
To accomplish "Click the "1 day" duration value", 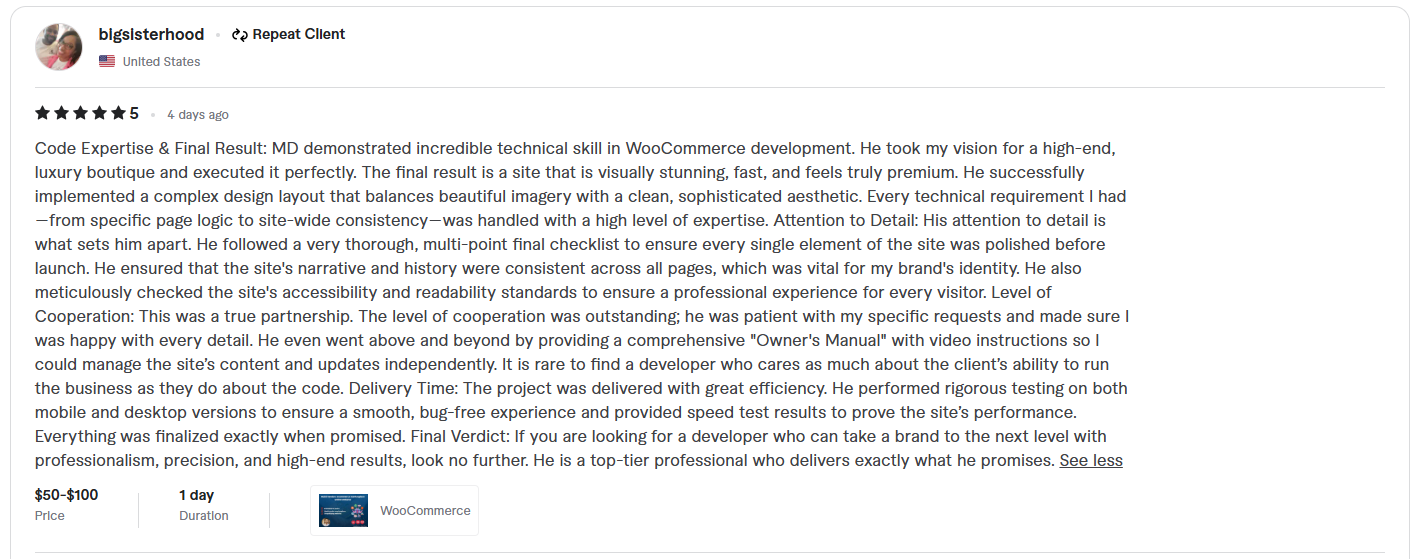I will click(x=196, y=495).
